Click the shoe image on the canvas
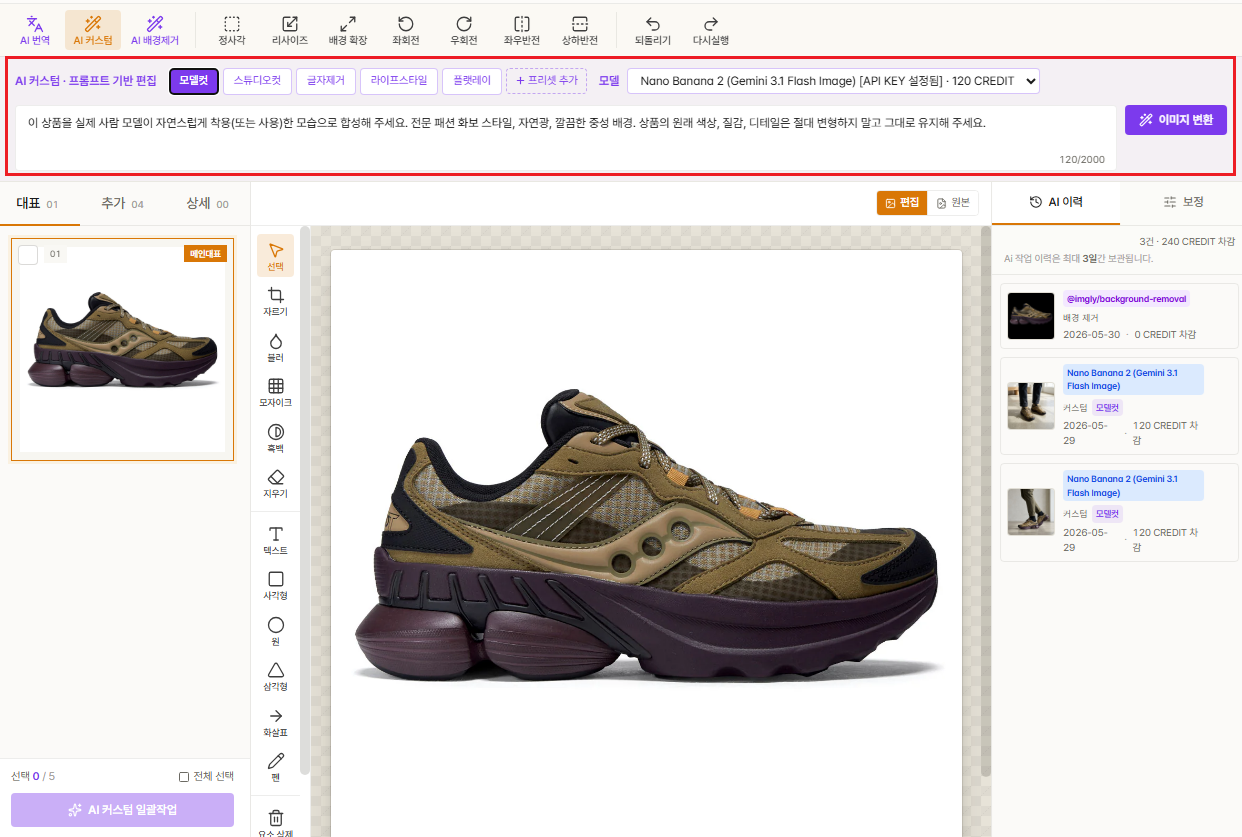This screenshot has width=1242, height=837. tap(646, 535)
